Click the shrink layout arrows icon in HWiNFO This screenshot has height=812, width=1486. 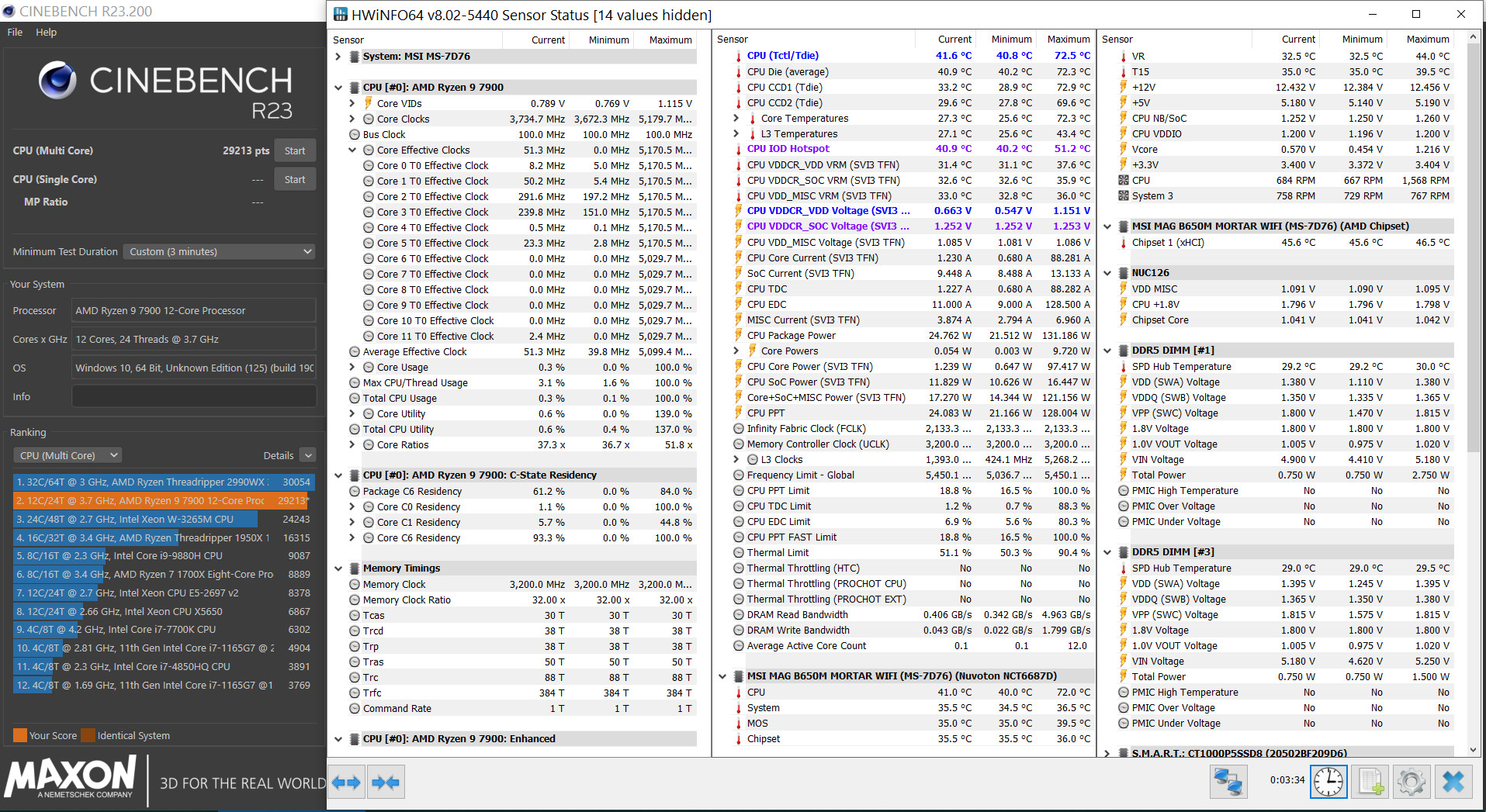click(386, 783)
